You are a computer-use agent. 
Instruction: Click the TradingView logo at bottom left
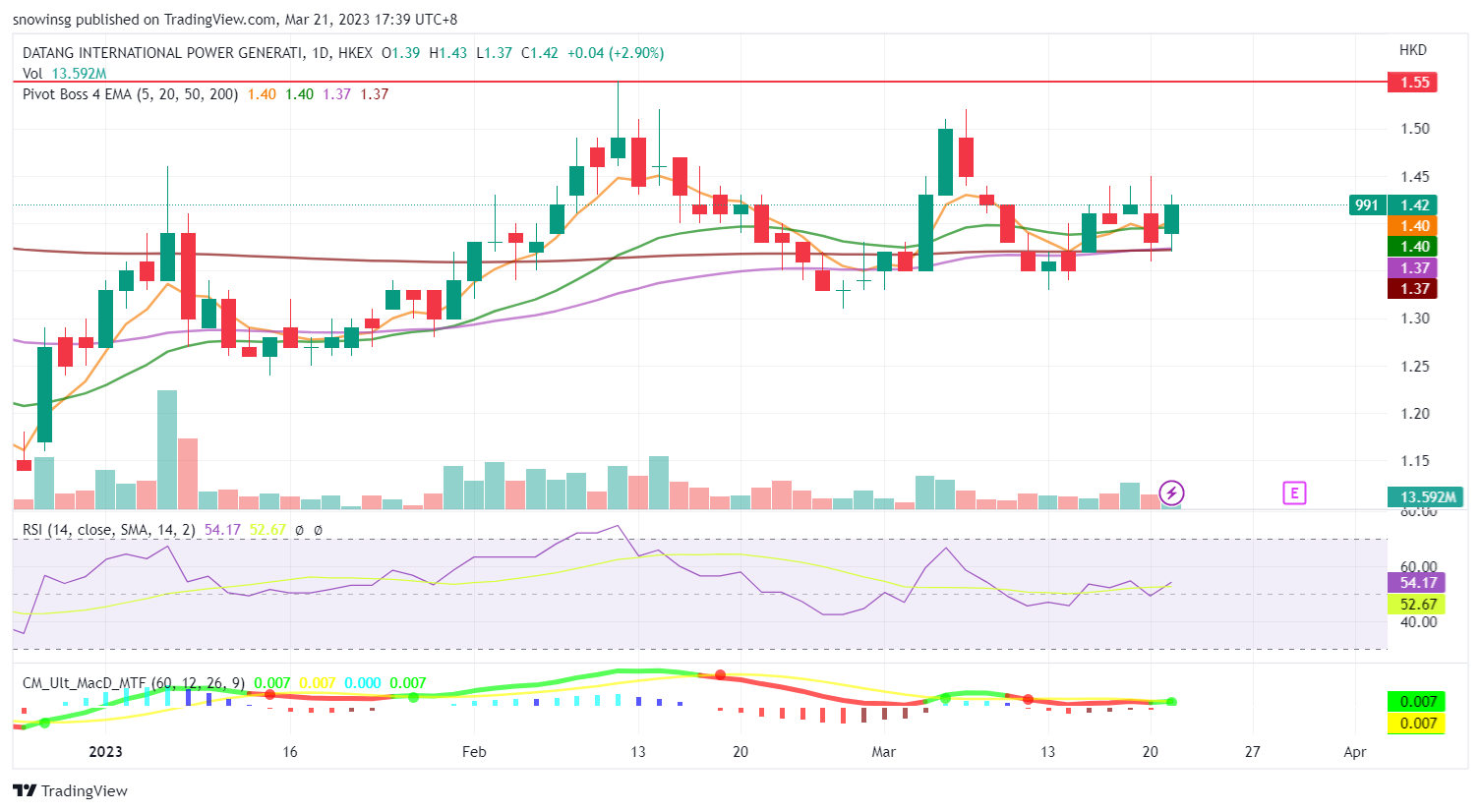[x=71, y=790]
